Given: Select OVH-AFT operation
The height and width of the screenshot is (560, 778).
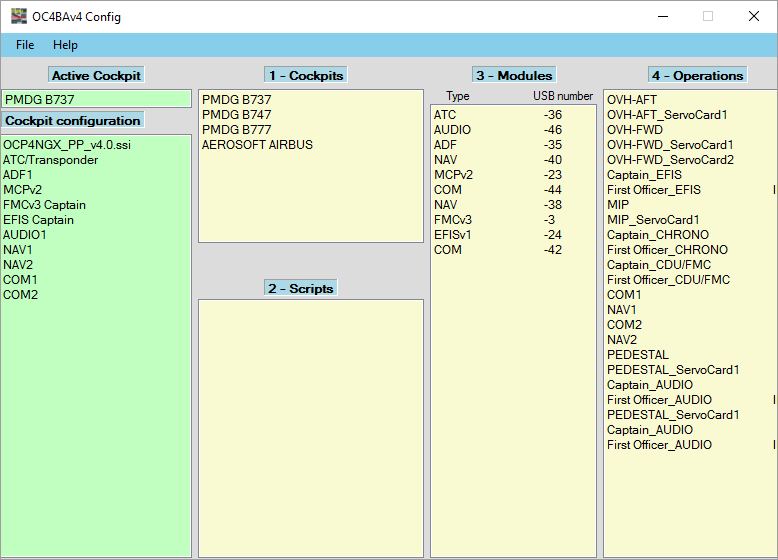Looking at the screenshot, I should 632,100.
